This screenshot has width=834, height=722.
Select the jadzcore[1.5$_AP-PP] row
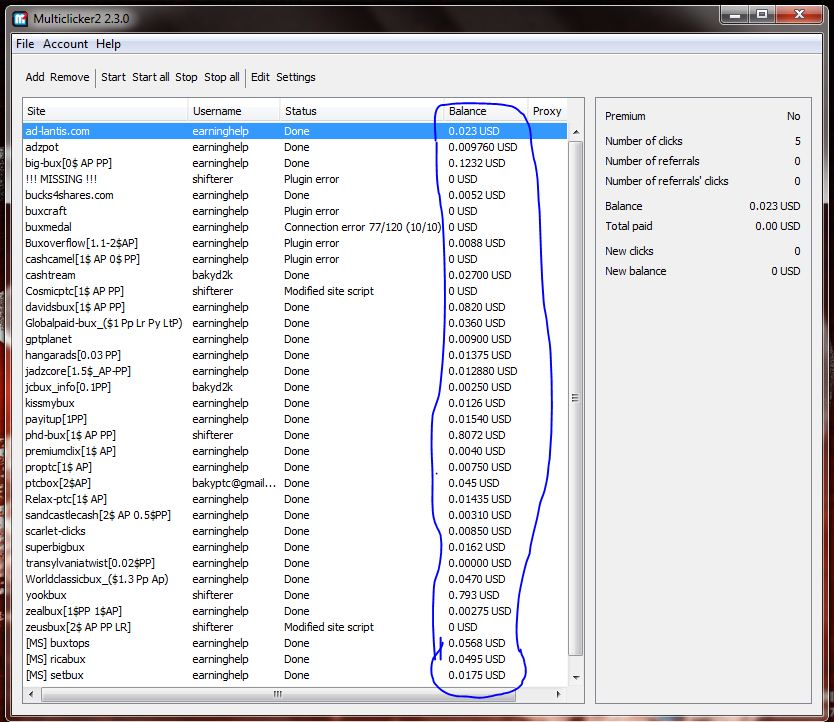click(295, 371)
